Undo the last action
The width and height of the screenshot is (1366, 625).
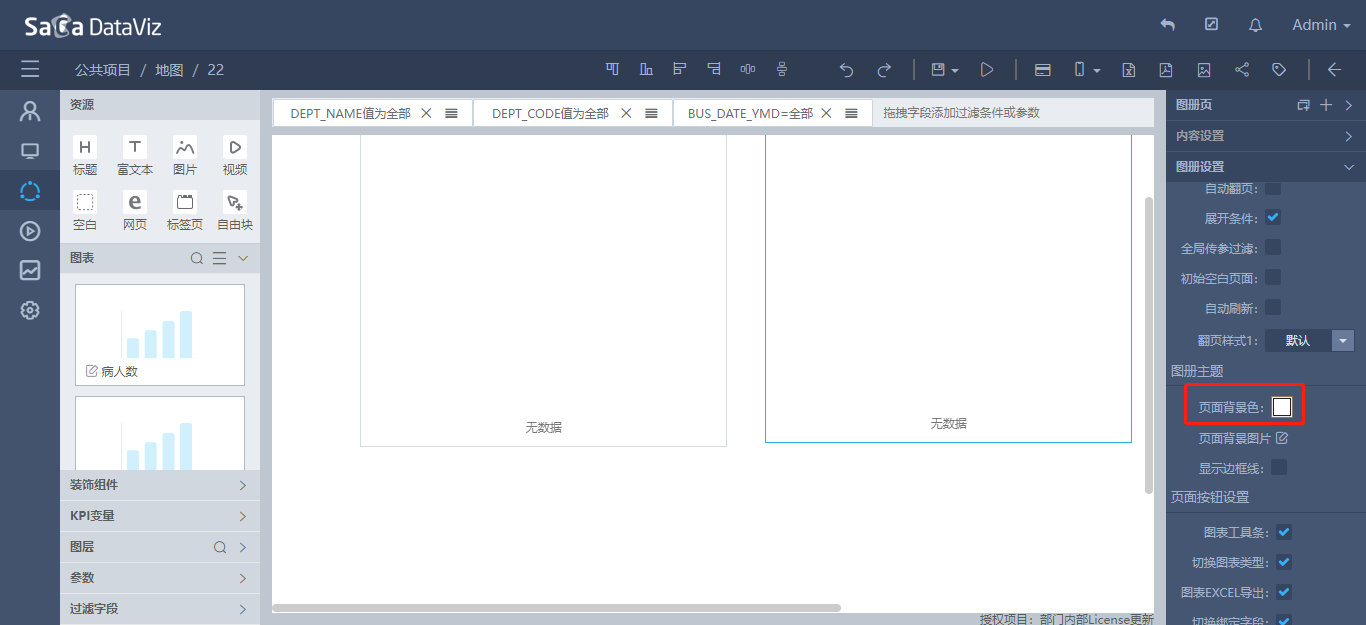coord(846,70)
